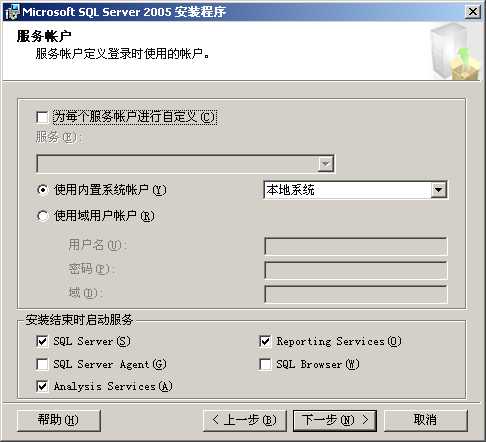Image resolution: width=486 pixels, height=442 pixels.
Task: Open the 本地系统 account dropdown arrow
Action: point(438,190)
